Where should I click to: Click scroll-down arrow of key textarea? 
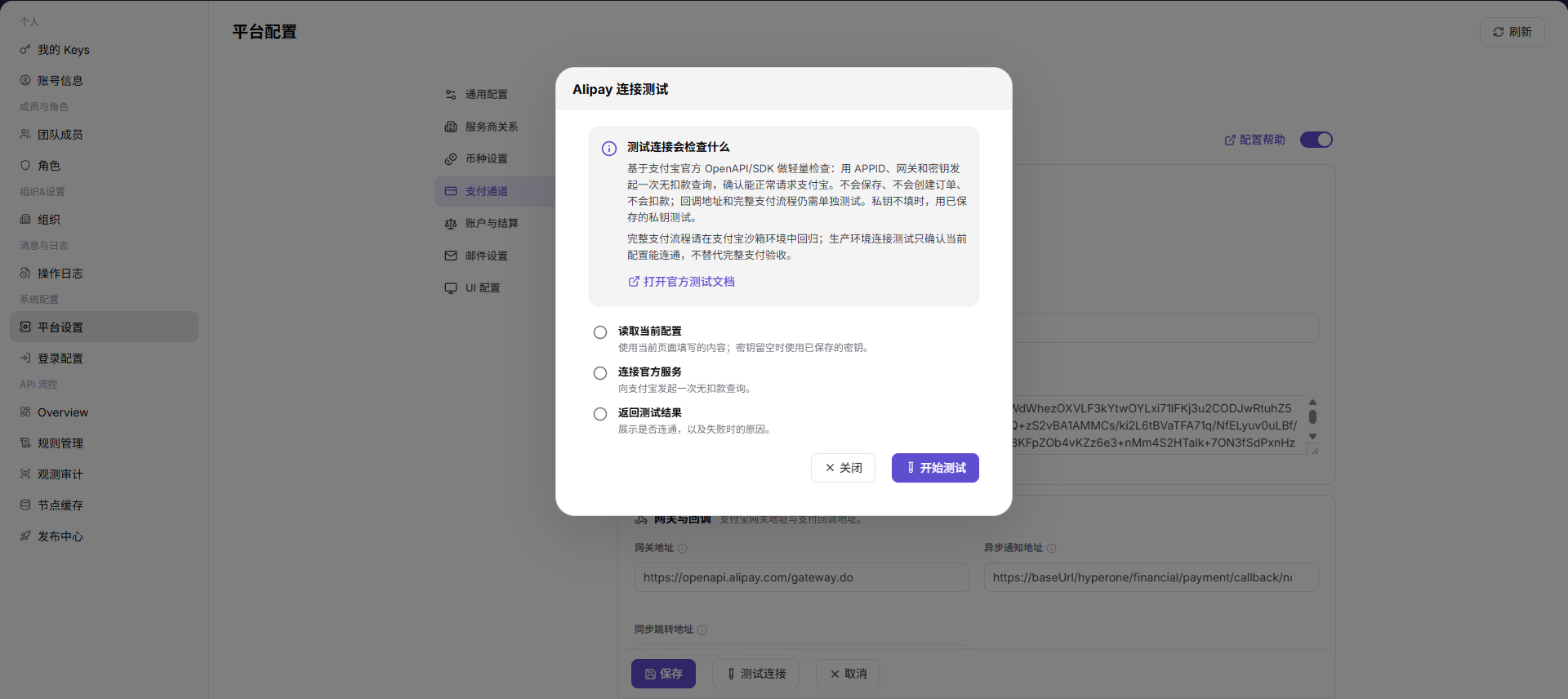[1312, 436]
